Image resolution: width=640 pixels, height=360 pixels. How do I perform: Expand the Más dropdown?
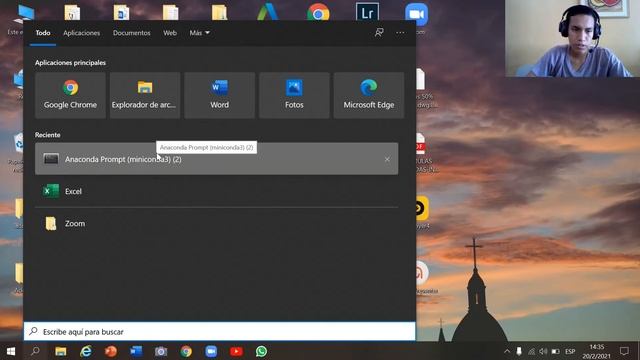tap(199, 33)
